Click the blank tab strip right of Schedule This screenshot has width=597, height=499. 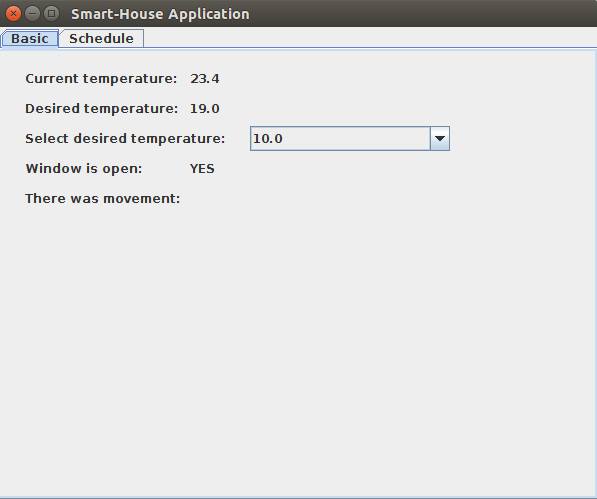pos(369,38)
